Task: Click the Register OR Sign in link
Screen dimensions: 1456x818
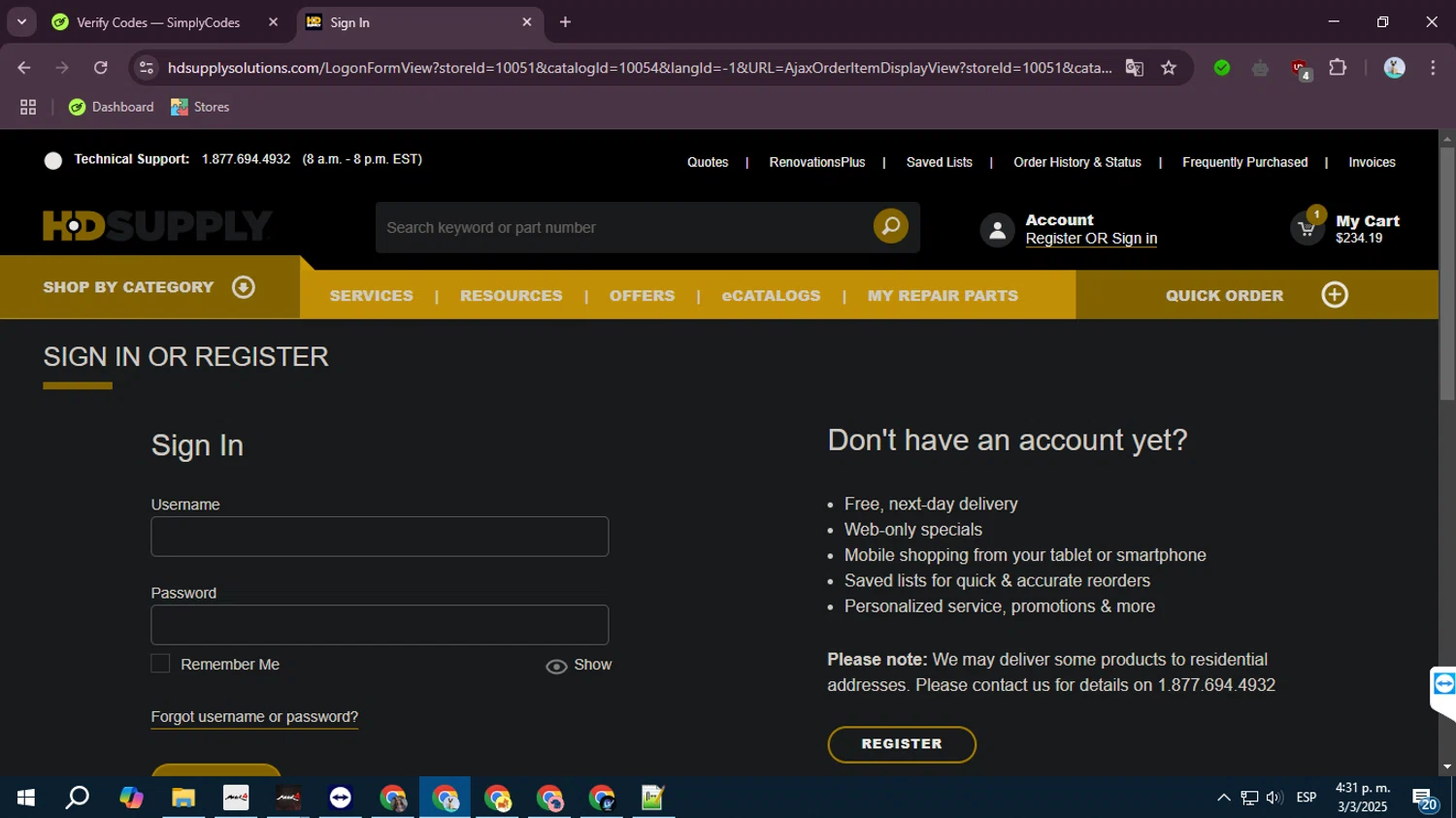Action: click(x=1091, y=239)
